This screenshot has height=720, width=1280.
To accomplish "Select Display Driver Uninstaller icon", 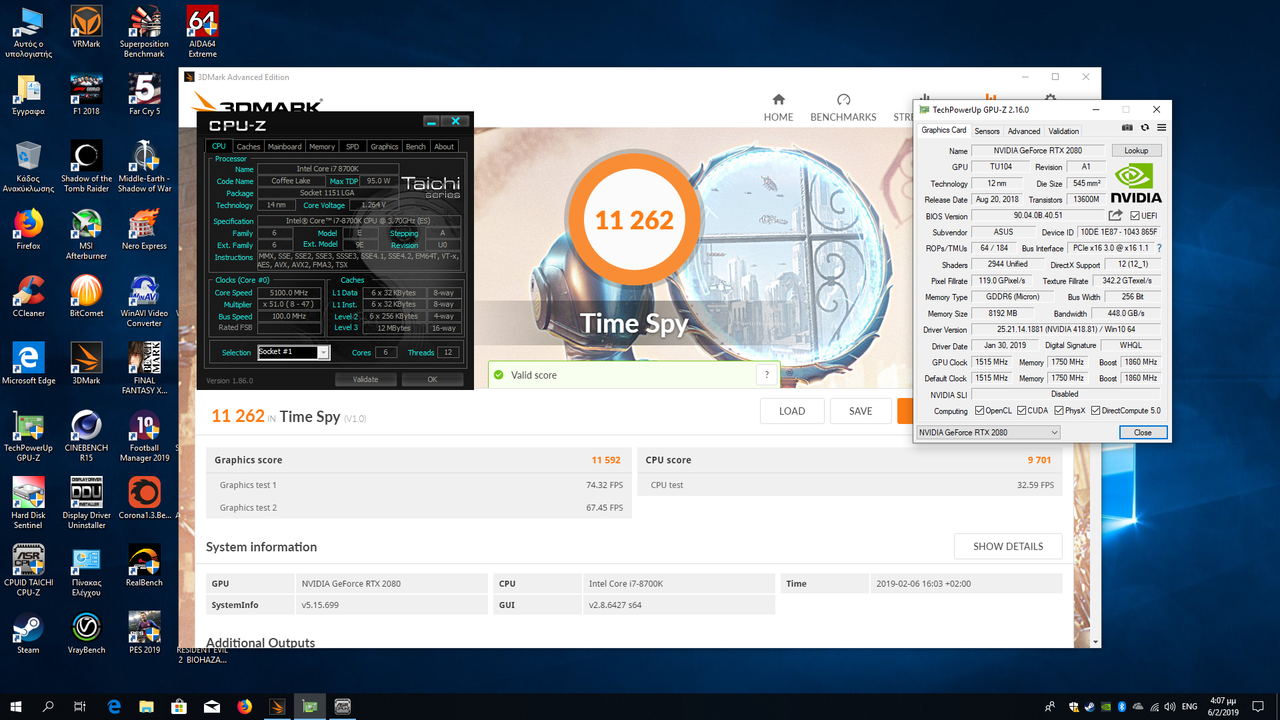I will coord(86,503).
